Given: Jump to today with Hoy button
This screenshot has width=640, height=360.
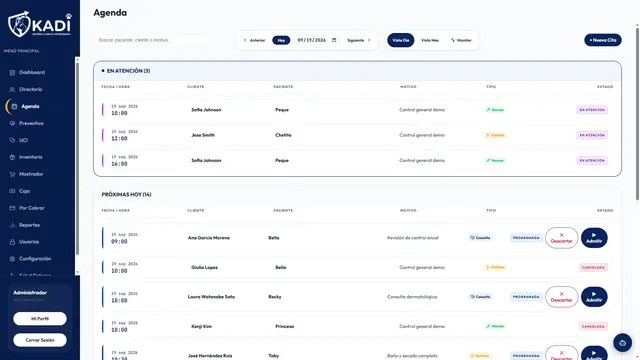Looking at the screenshot, I should 281,40.
